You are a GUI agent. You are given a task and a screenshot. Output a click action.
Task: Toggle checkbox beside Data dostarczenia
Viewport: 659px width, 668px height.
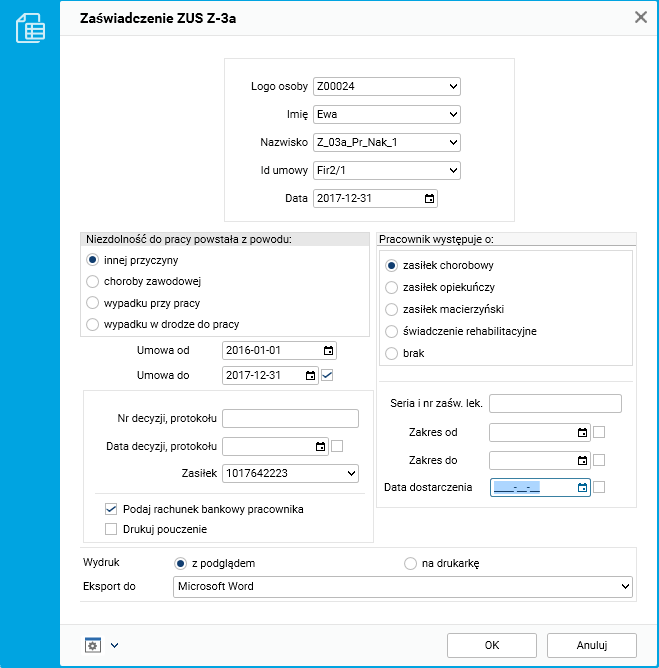pos(599,487)
